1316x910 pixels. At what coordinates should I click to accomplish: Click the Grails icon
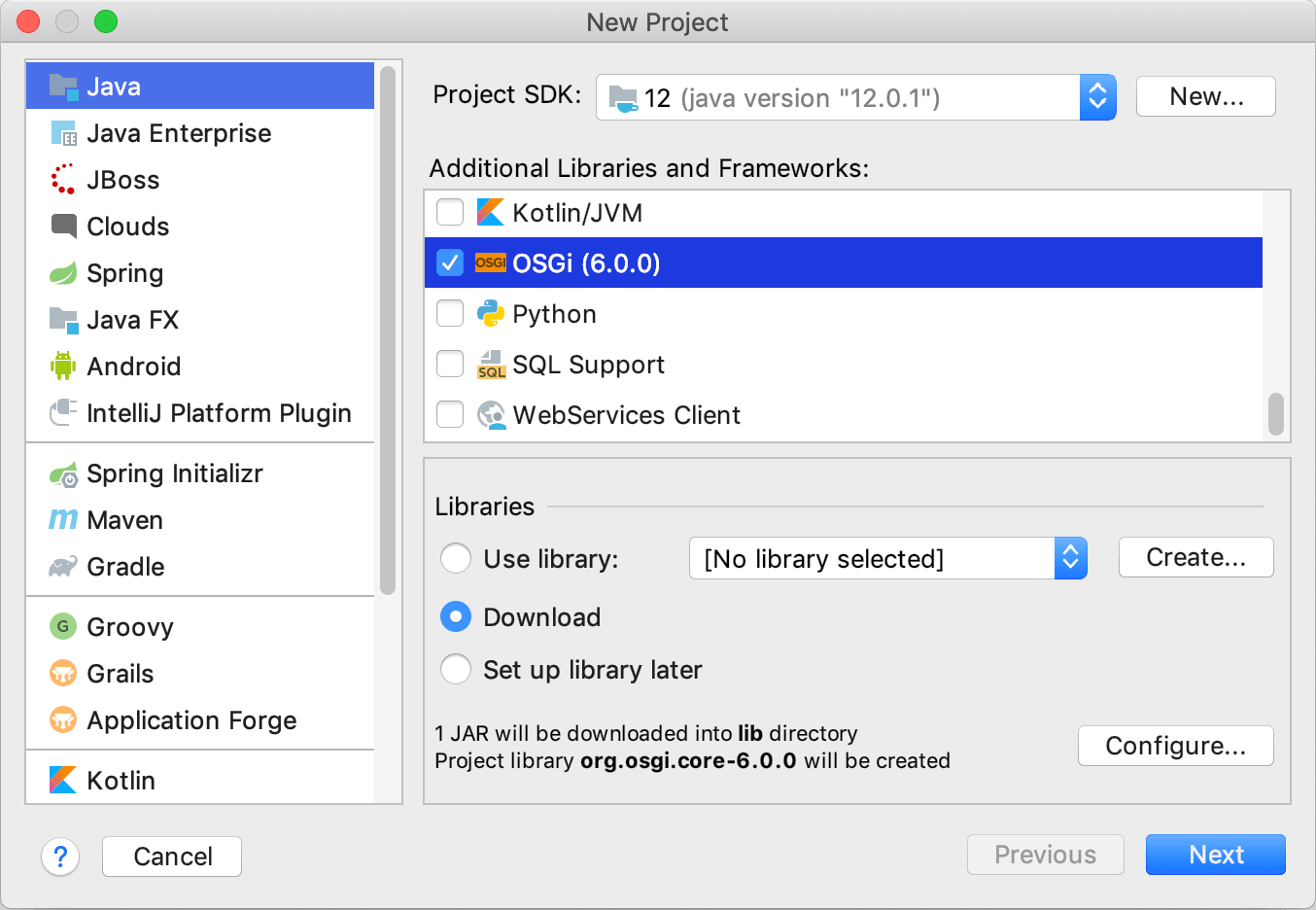(63, 673)
